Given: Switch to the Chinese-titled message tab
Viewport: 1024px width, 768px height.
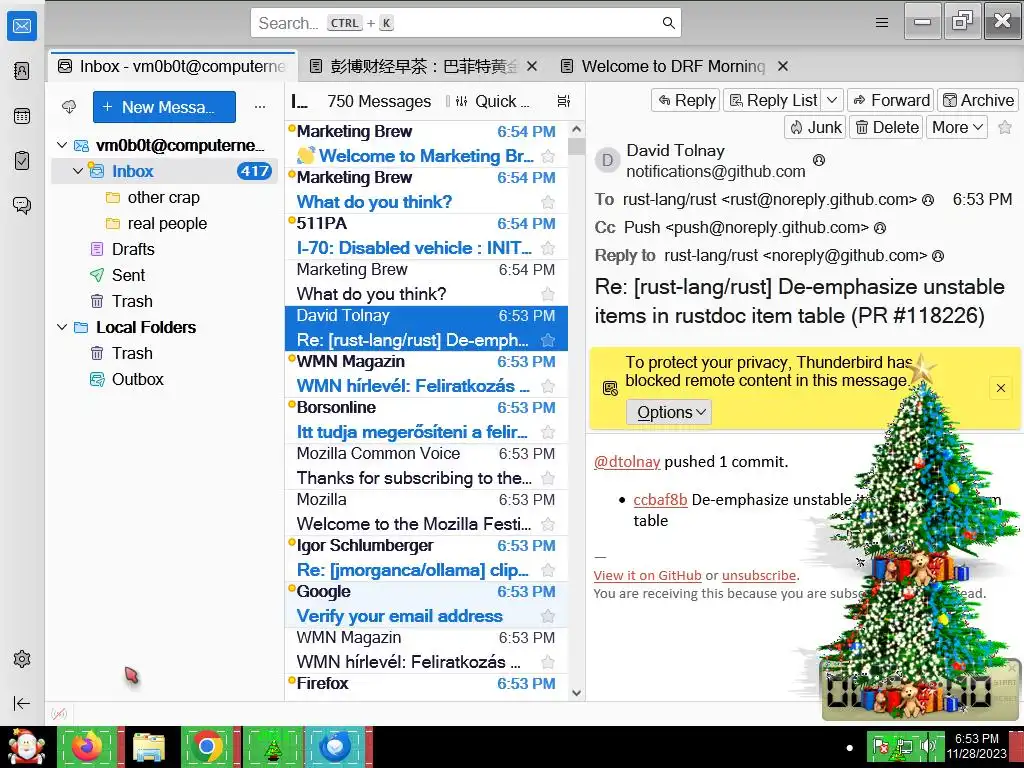Looking at the screenshot, I should click(423, 66).
